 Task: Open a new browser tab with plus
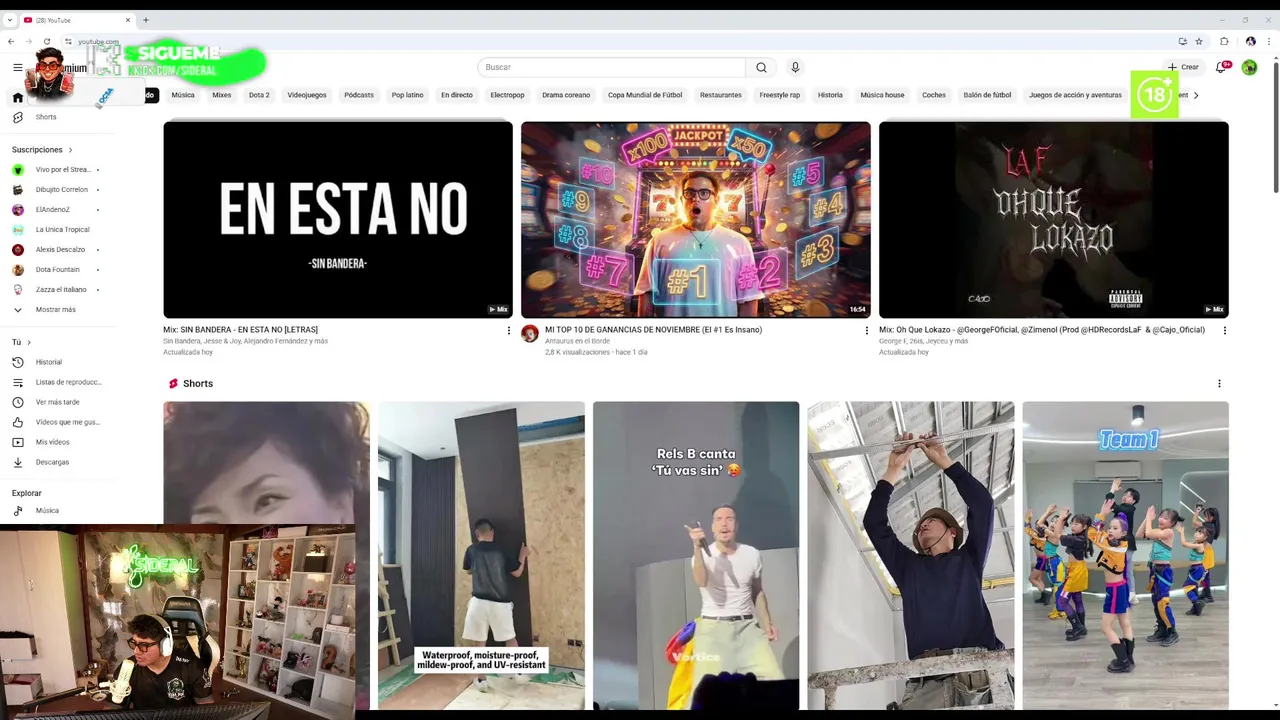point(146,20)
